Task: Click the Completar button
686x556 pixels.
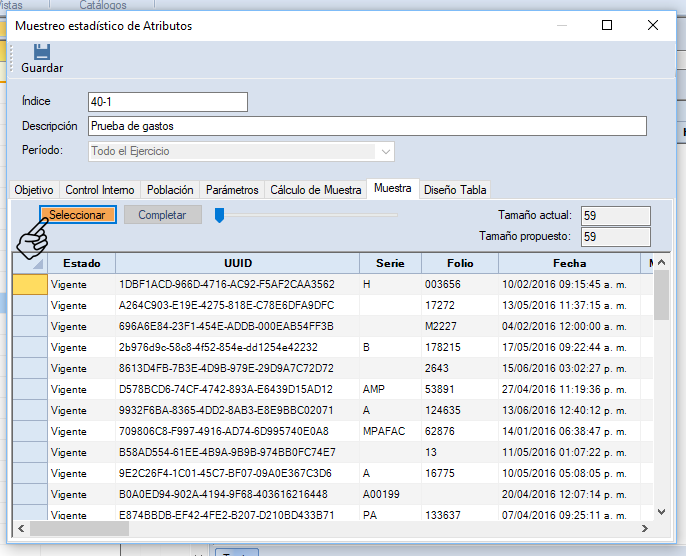Action: pos(162,215)
